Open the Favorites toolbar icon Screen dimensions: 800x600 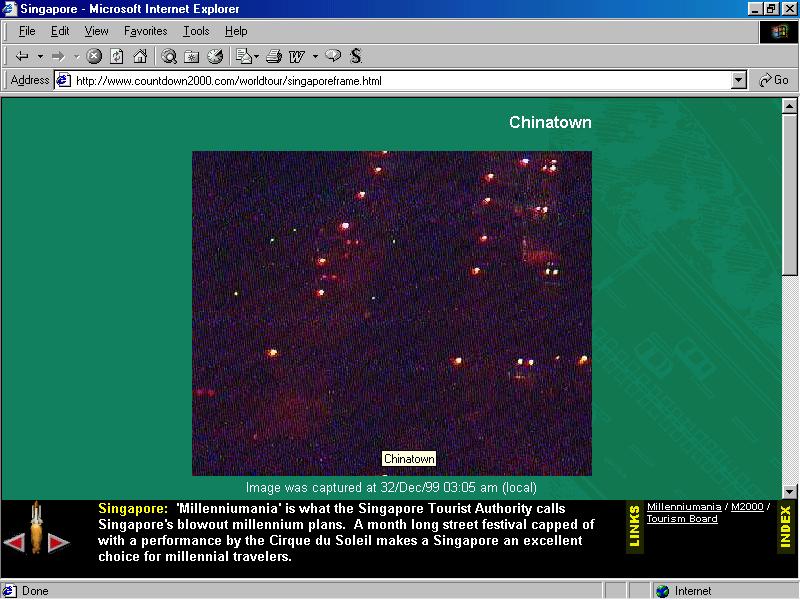(192, 56)
